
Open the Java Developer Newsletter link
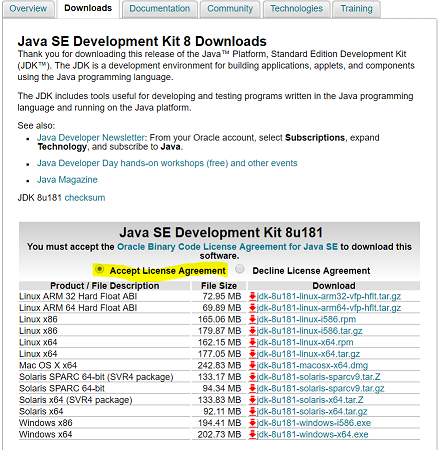point(91,138)
